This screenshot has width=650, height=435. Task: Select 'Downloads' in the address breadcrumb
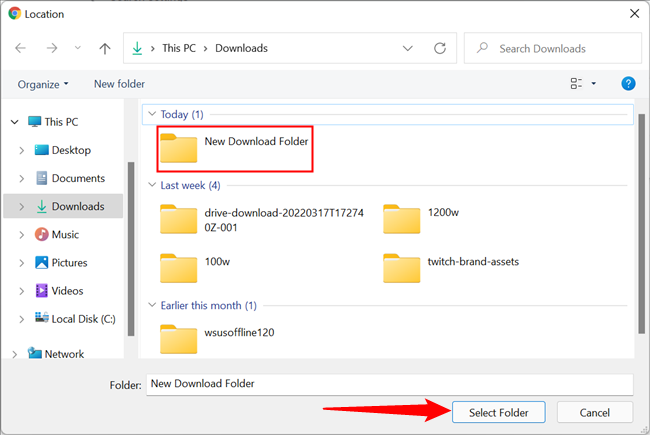[x=241, y=48]
